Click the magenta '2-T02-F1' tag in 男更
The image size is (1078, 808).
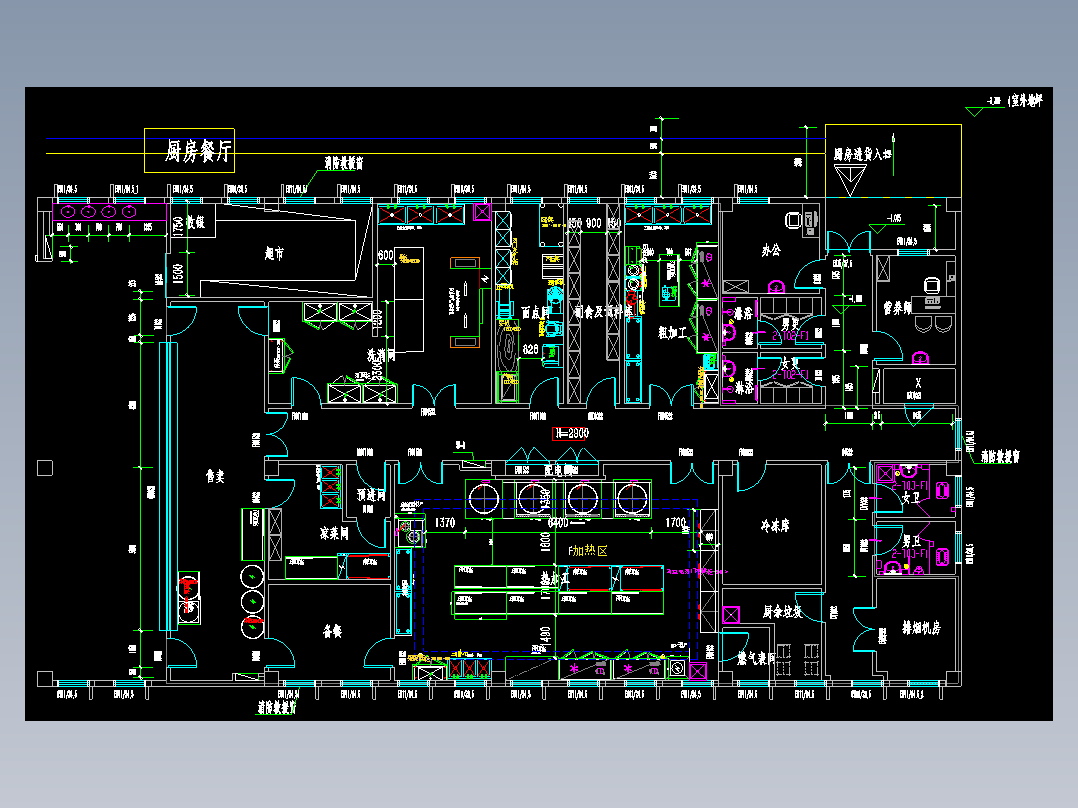[x=790, y=336]
